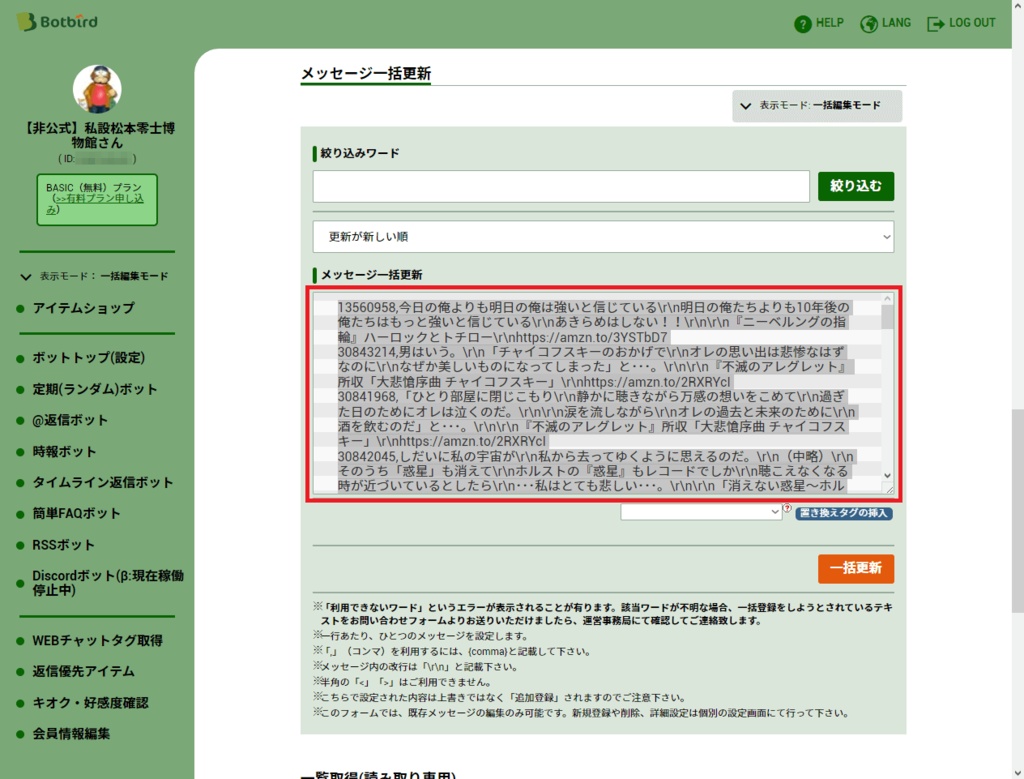Image resolution: width=1024 pixels, height=779 pixels.
Task: Click the textarea resize handle corner
Action: click(x=889, y=489)
